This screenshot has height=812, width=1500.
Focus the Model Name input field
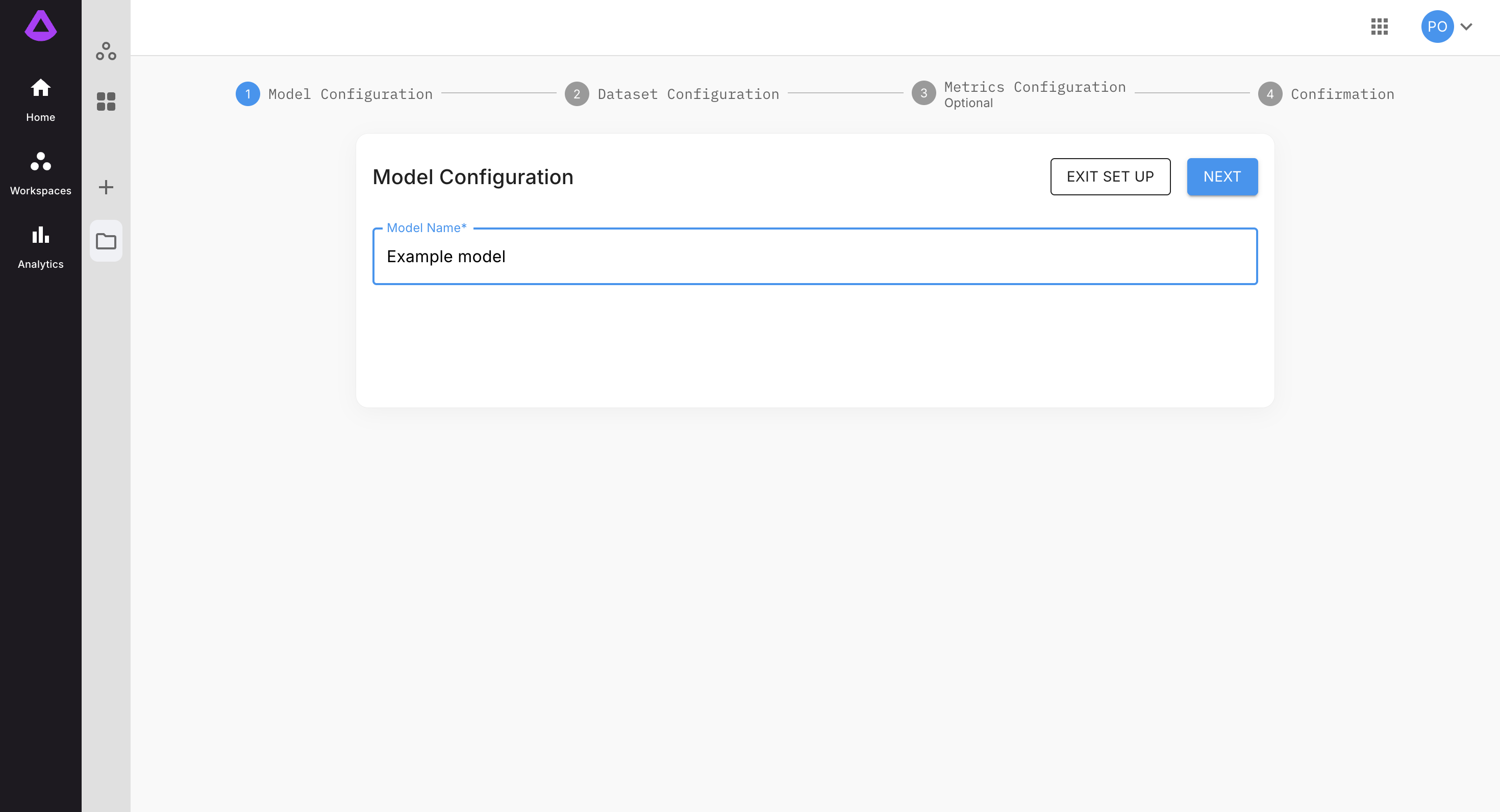click(815, 256)
